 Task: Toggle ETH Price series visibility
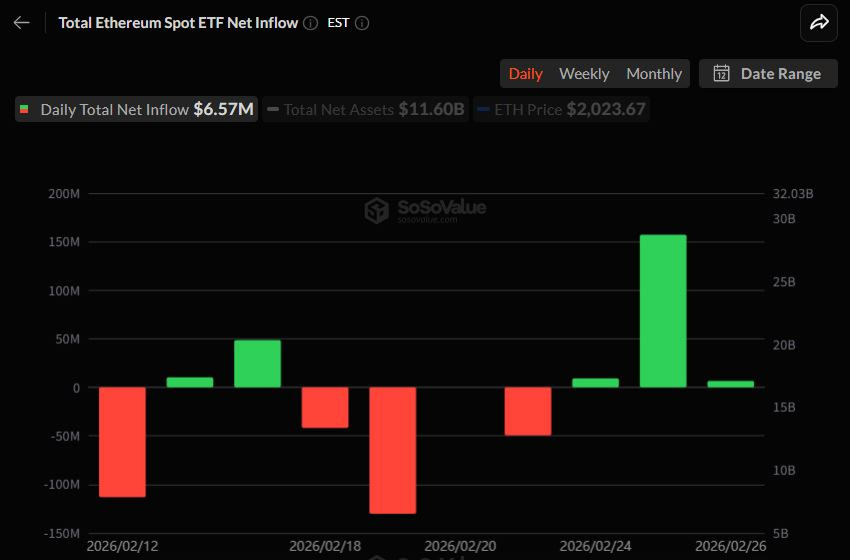pyautogui.click(x=562, y=110)
